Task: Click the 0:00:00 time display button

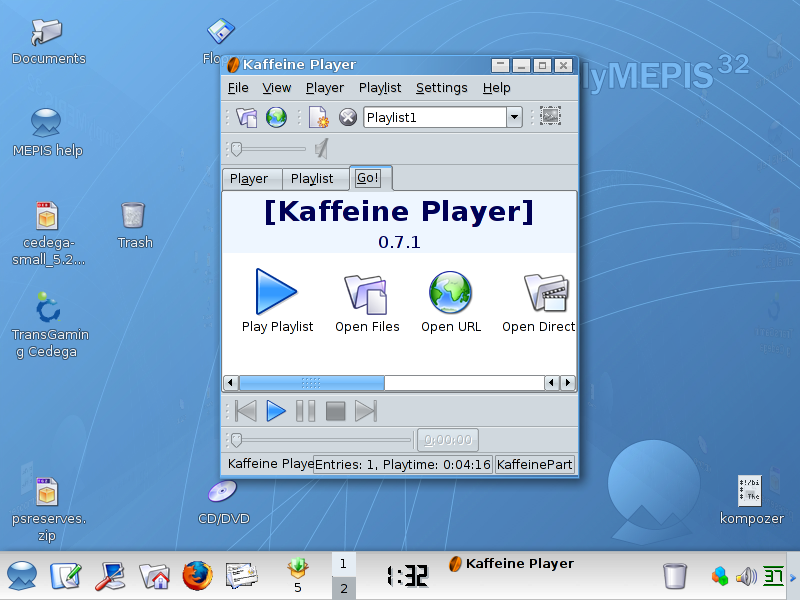Action: [447, 440]
